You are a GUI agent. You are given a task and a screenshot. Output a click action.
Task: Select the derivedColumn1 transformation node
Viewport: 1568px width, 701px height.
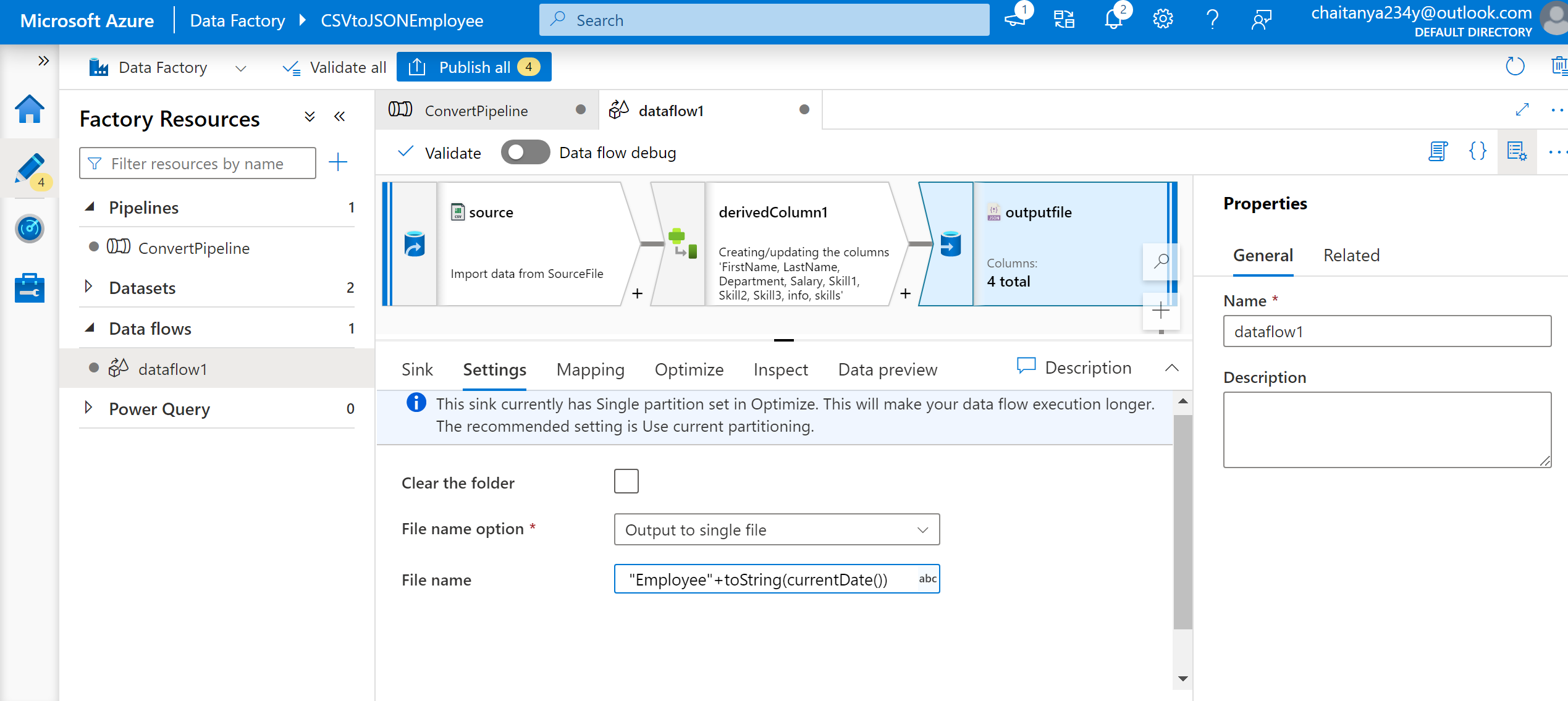[x=778, y=244]
